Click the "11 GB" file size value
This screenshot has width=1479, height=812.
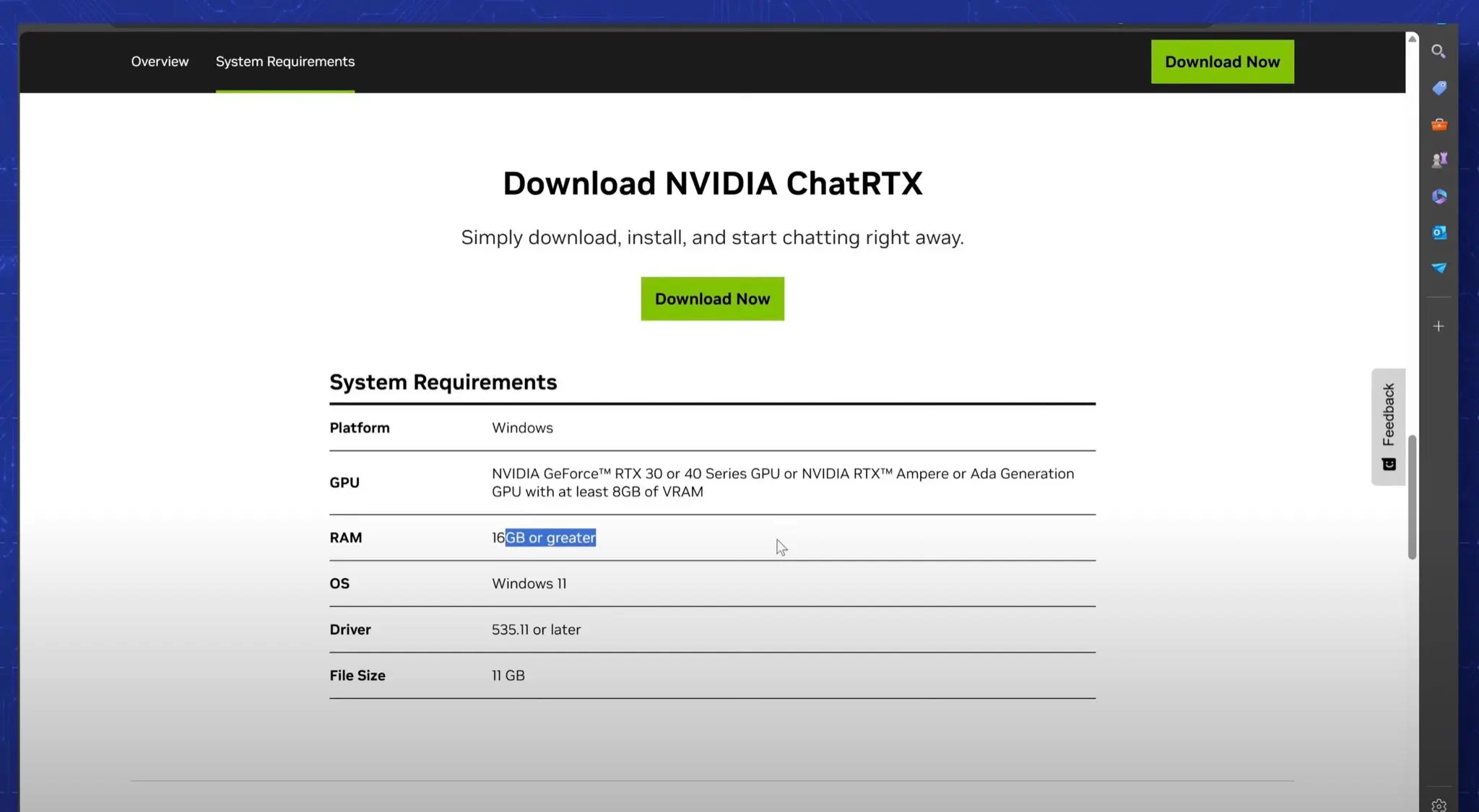508,676
